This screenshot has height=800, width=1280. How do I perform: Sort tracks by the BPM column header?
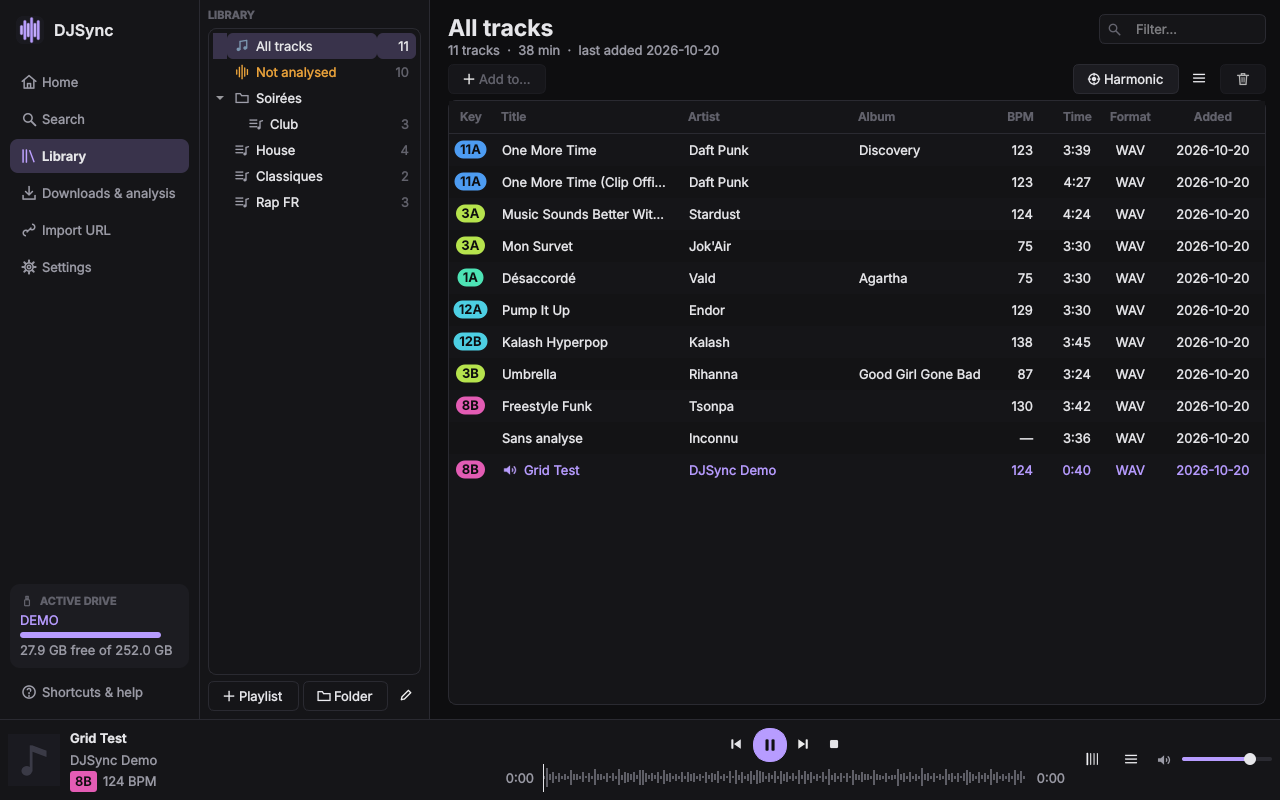(1020, 117)
